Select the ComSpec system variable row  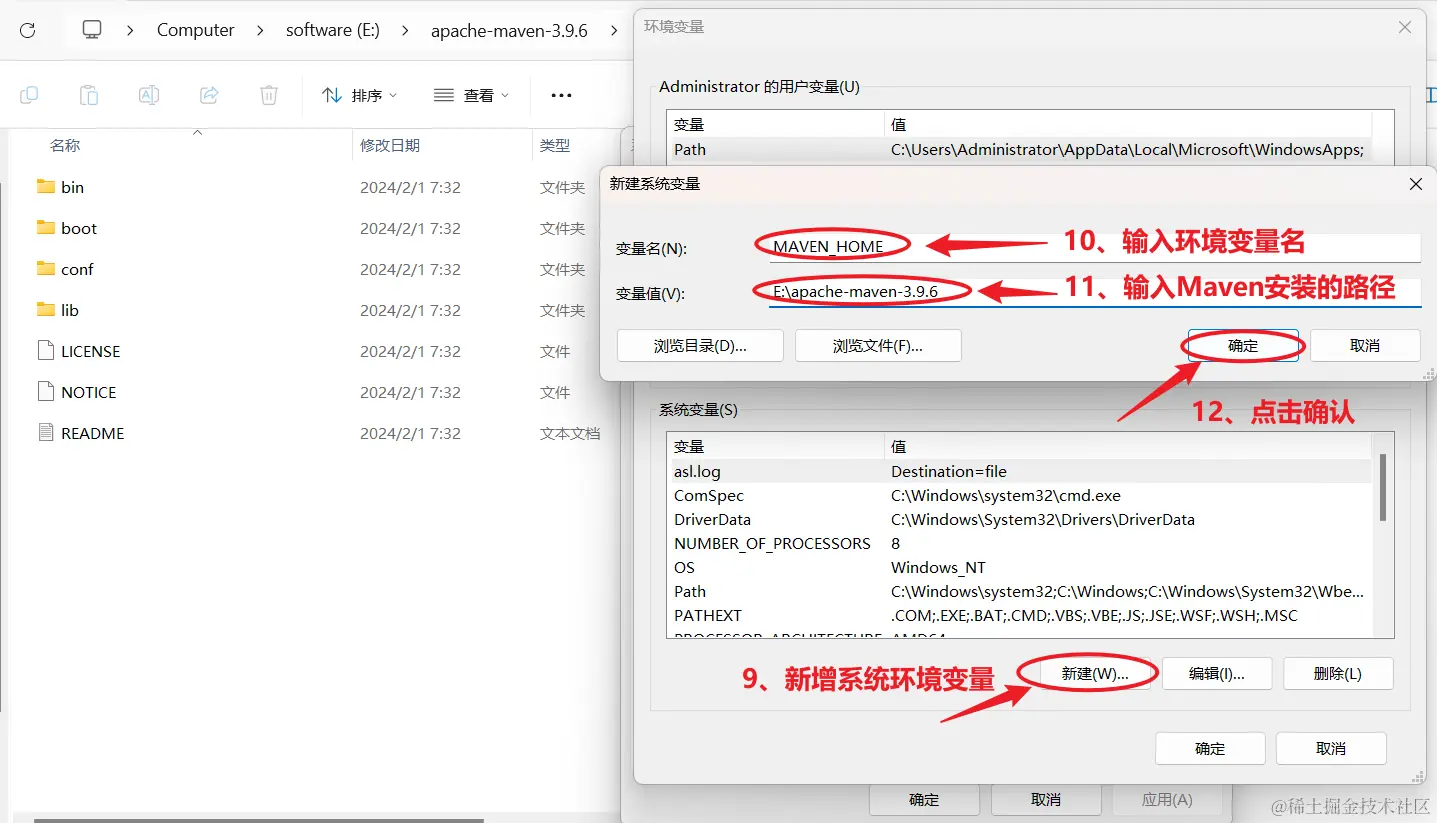[1020, 495]
